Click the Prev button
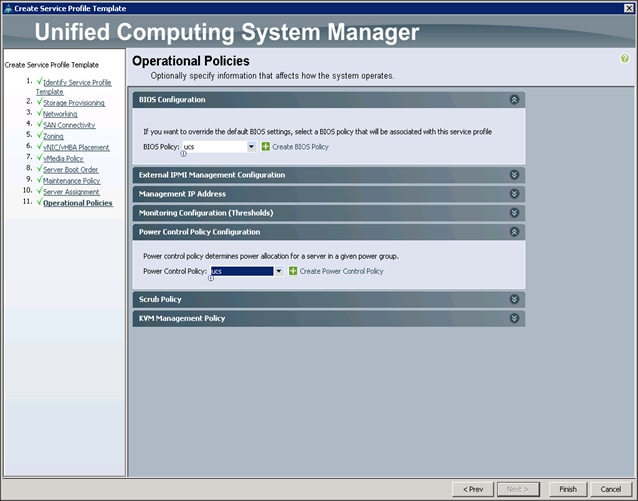 click(x=473, y=489)
